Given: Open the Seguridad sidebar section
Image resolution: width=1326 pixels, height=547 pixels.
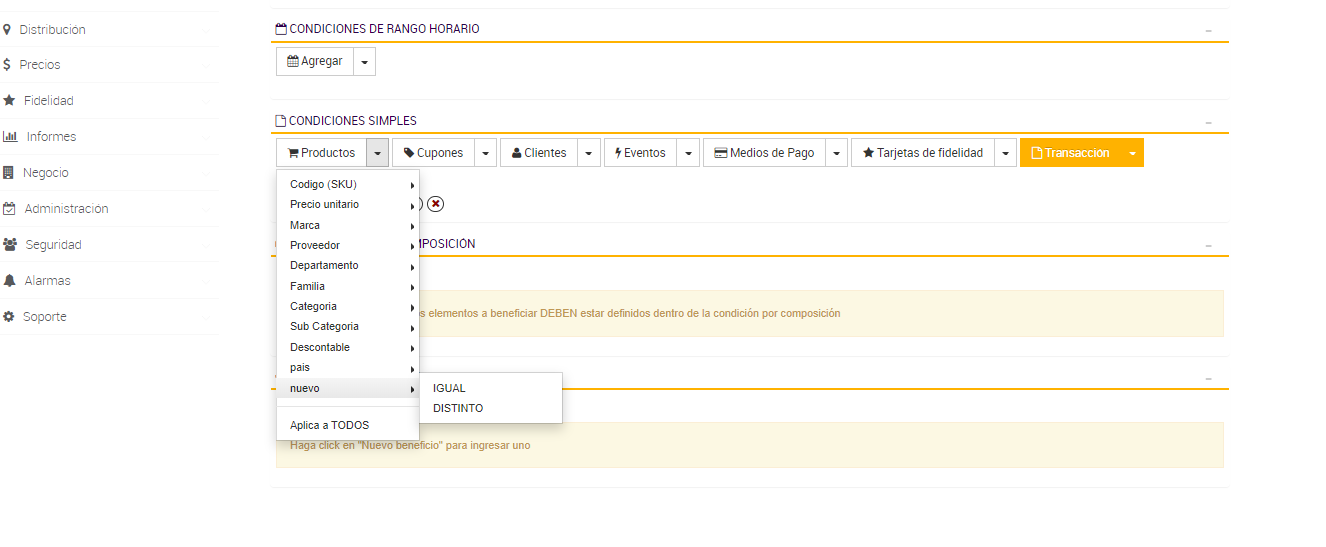Looking at the screenshot, I should (x=53, y=245).
